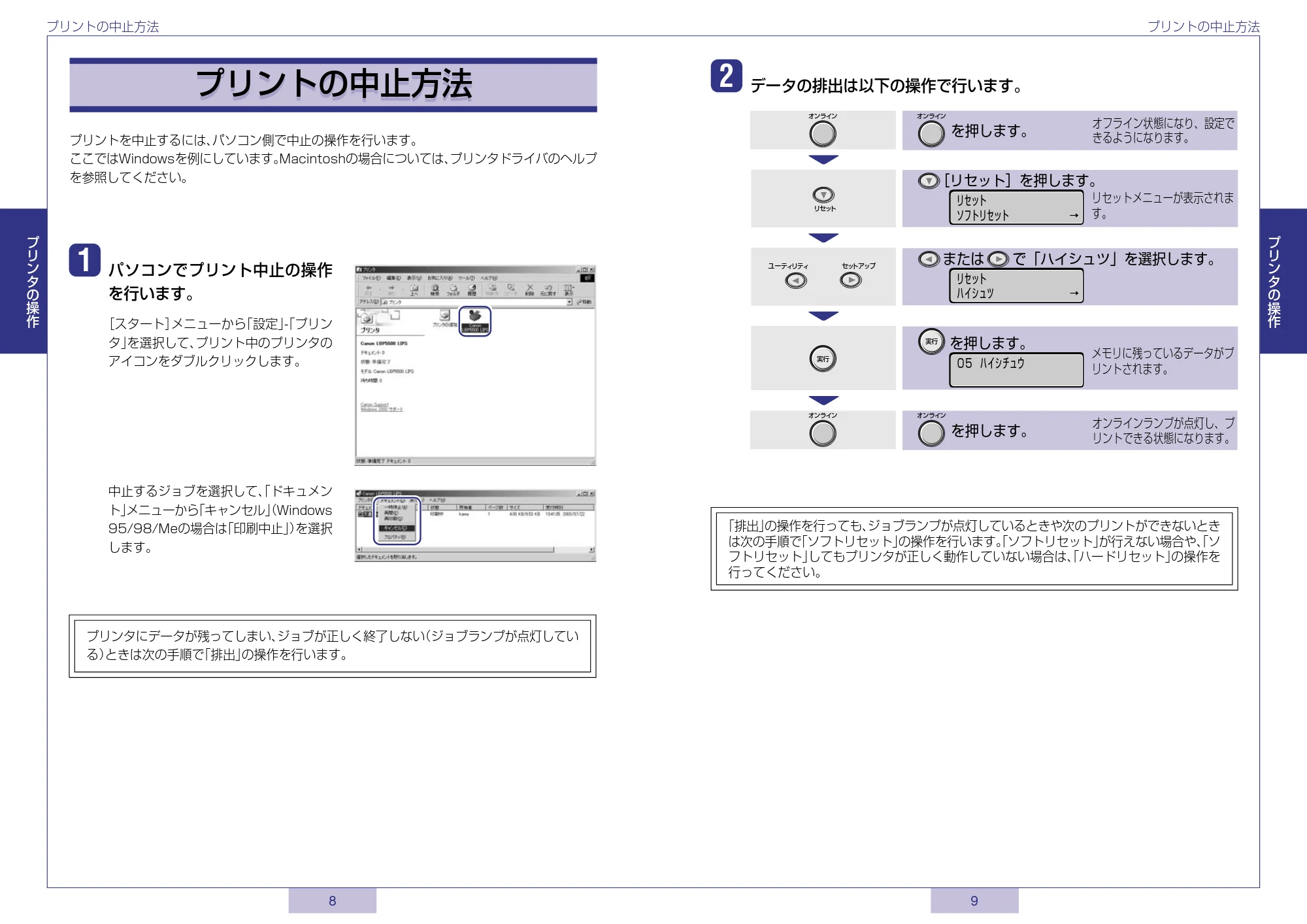Click the プリンタ window status bar
Screen dimensions: 1307x924
point(475,461)
